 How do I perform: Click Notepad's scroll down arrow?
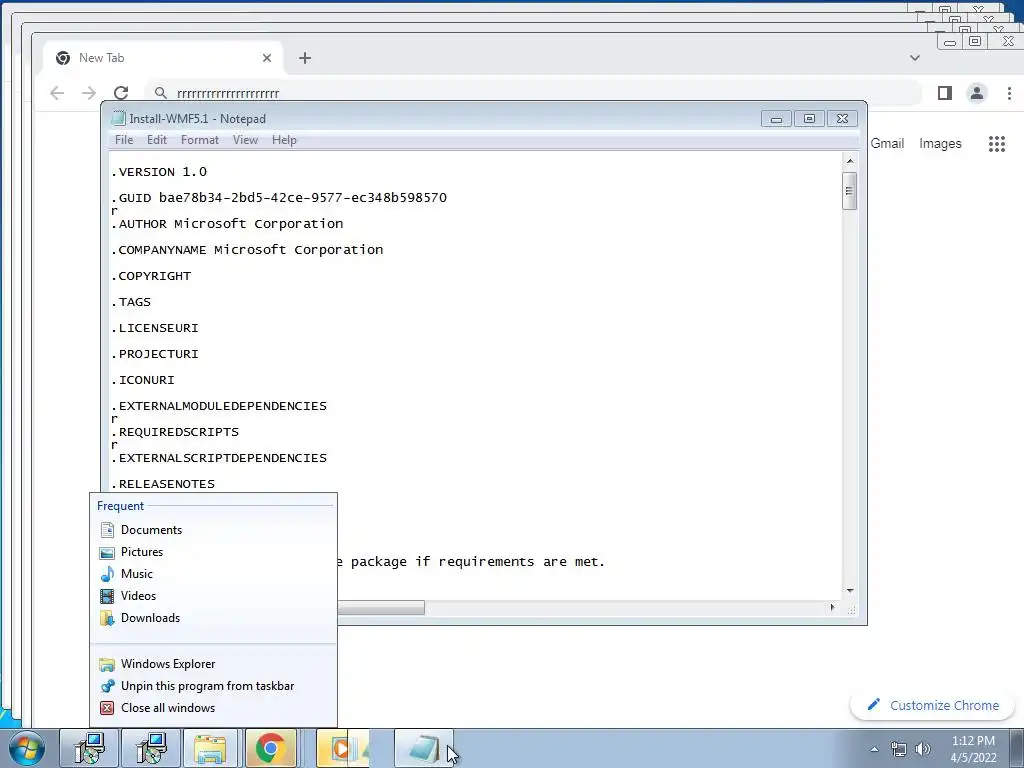850,590
